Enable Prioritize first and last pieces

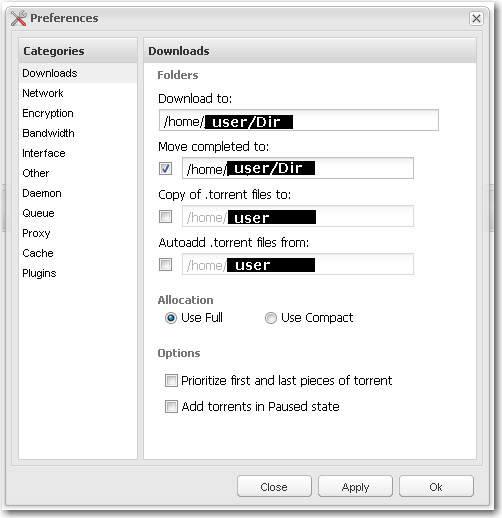tap(171, 380)
